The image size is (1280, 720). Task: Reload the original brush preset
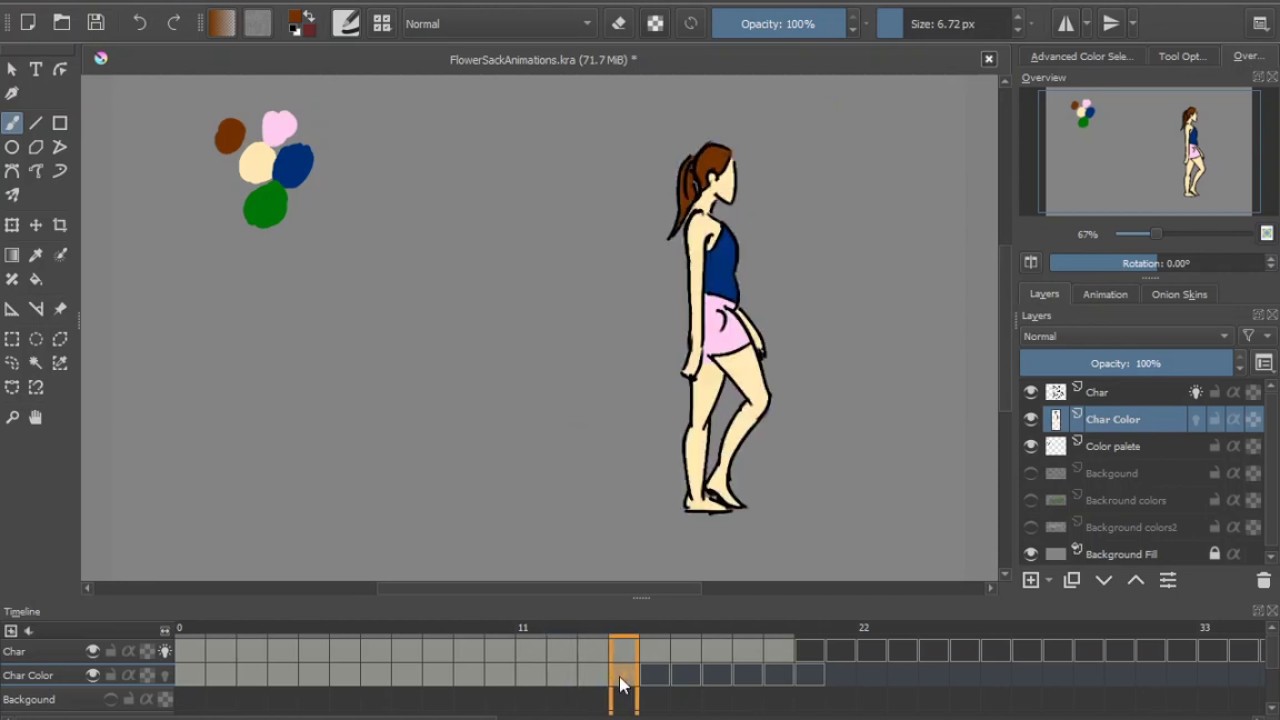(691, 23)
